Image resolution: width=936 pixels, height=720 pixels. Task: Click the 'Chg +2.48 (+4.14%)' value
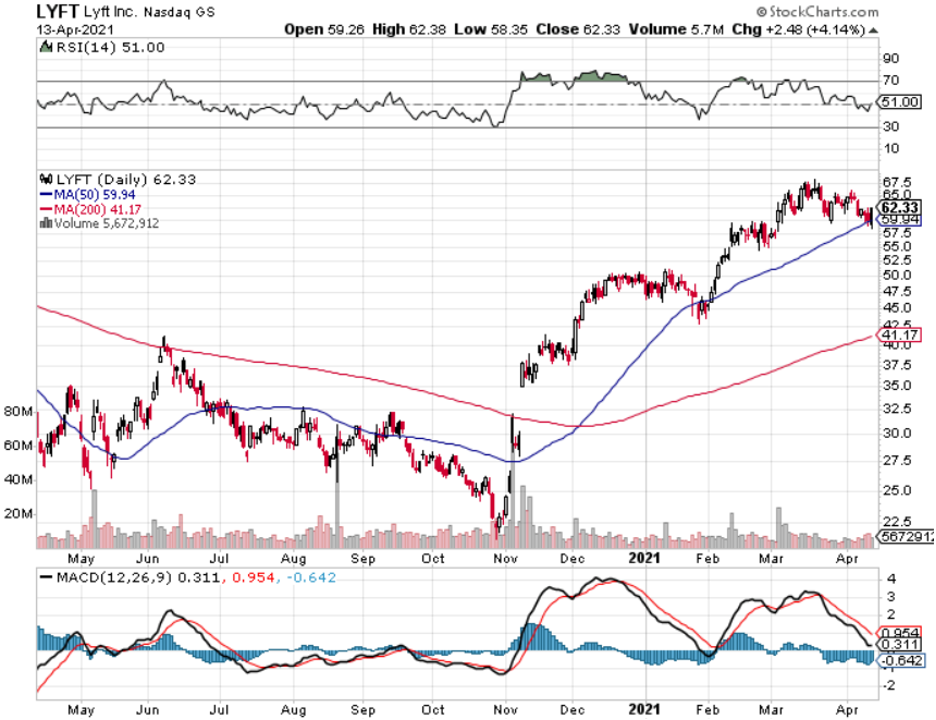coord(798,29)
